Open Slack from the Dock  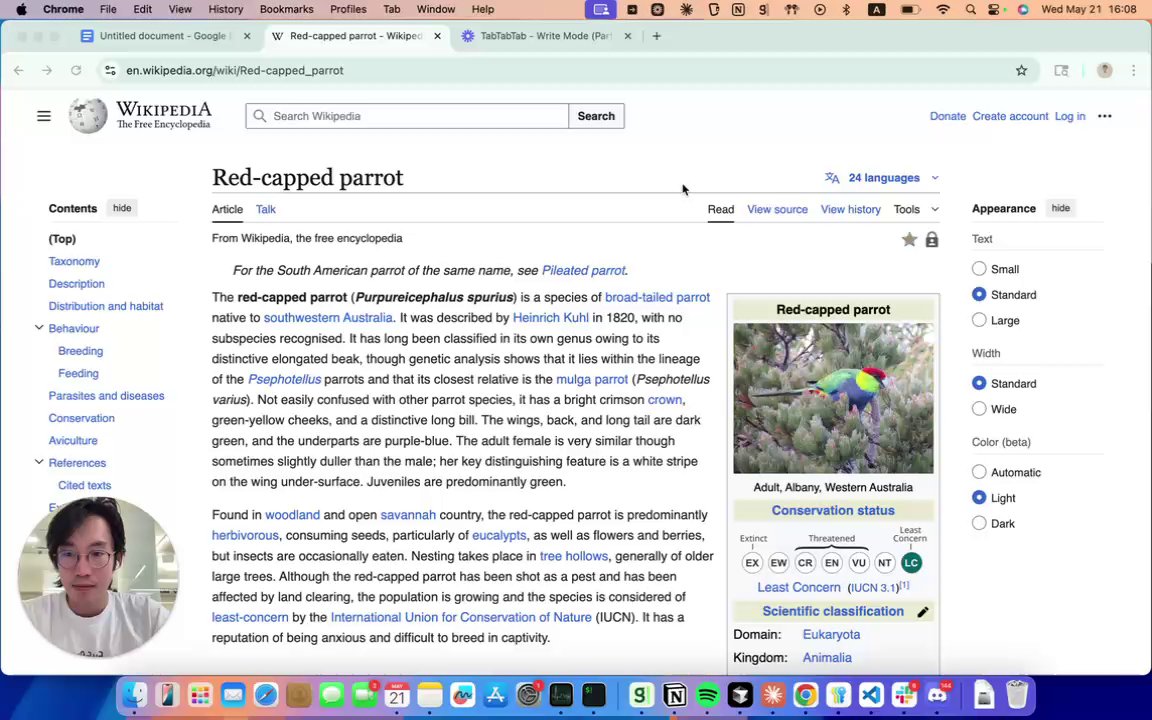coord(904,694)
